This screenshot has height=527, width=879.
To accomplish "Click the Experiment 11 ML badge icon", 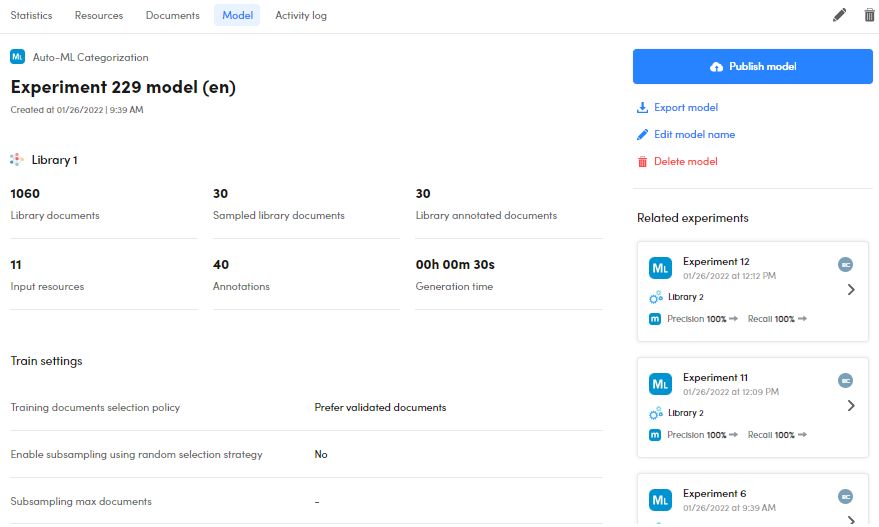I will pos(660,384).
